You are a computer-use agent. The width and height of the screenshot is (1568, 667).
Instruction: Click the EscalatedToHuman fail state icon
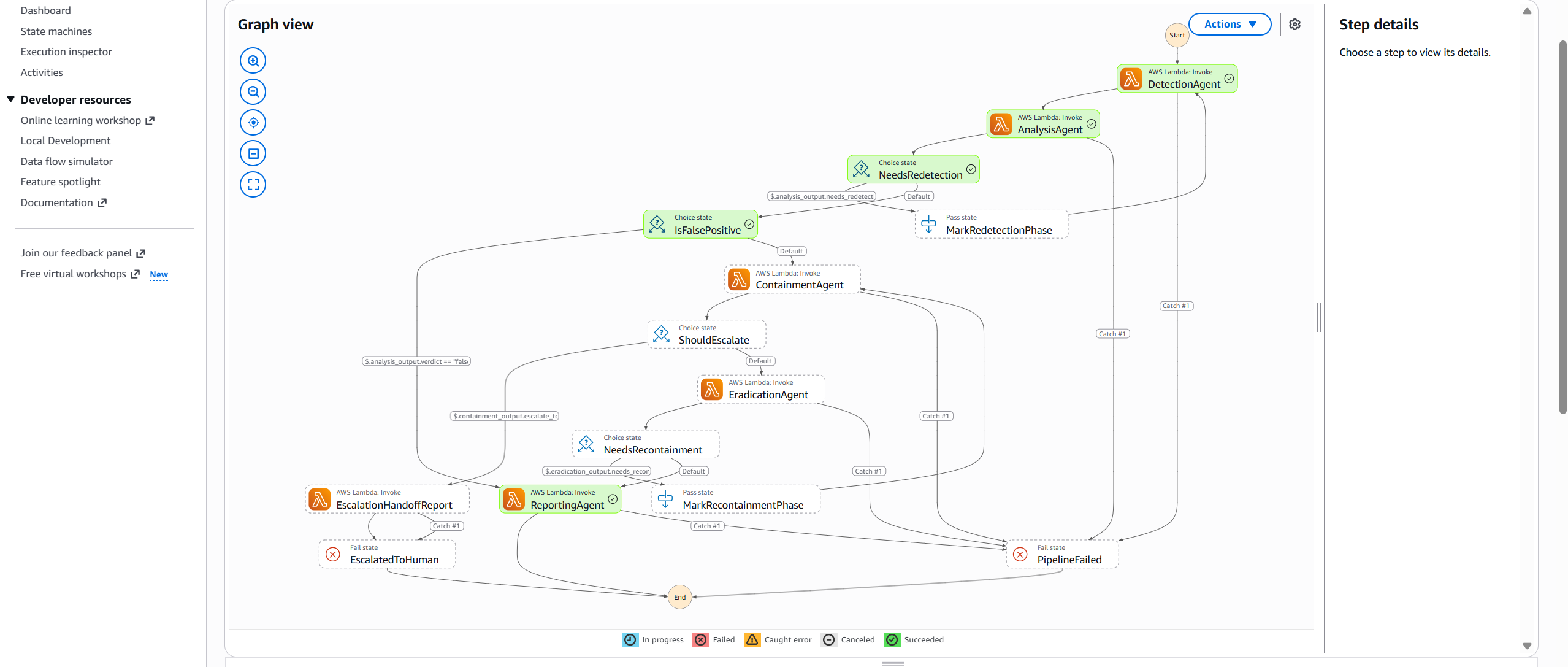point(333,554)
